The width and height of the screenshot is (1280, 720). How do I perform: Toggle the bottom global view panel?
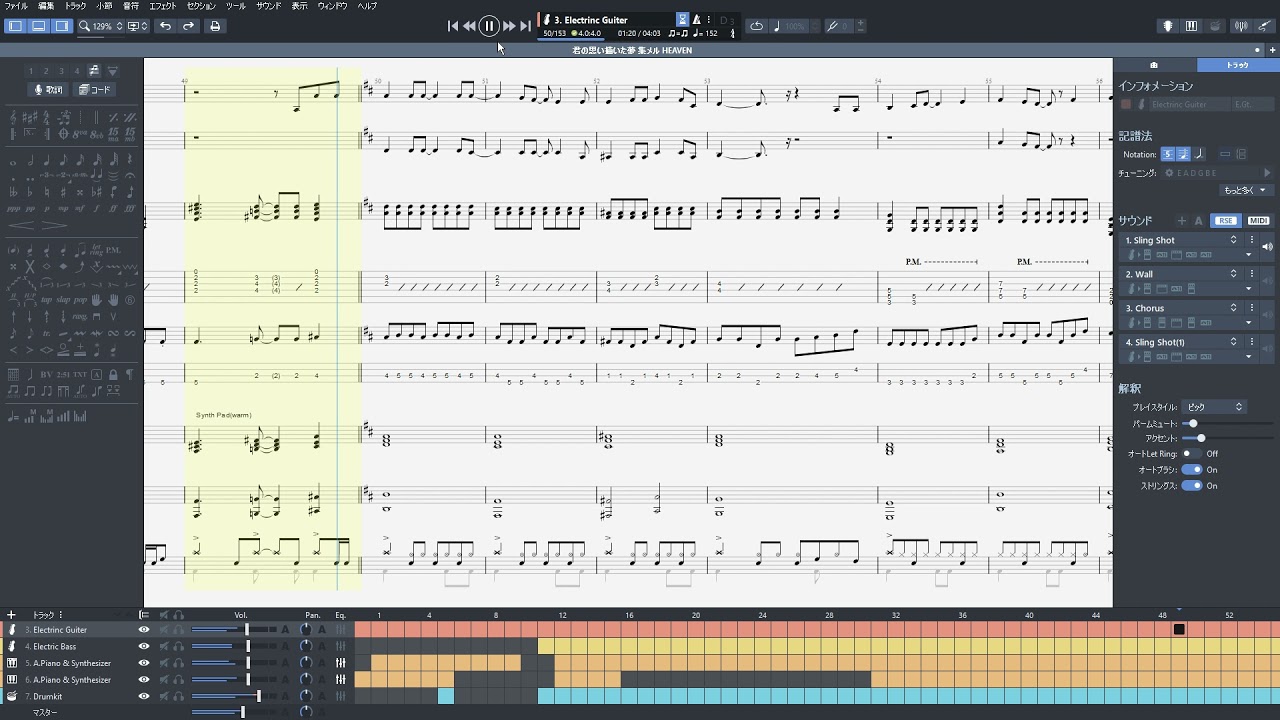coord(38,26)
